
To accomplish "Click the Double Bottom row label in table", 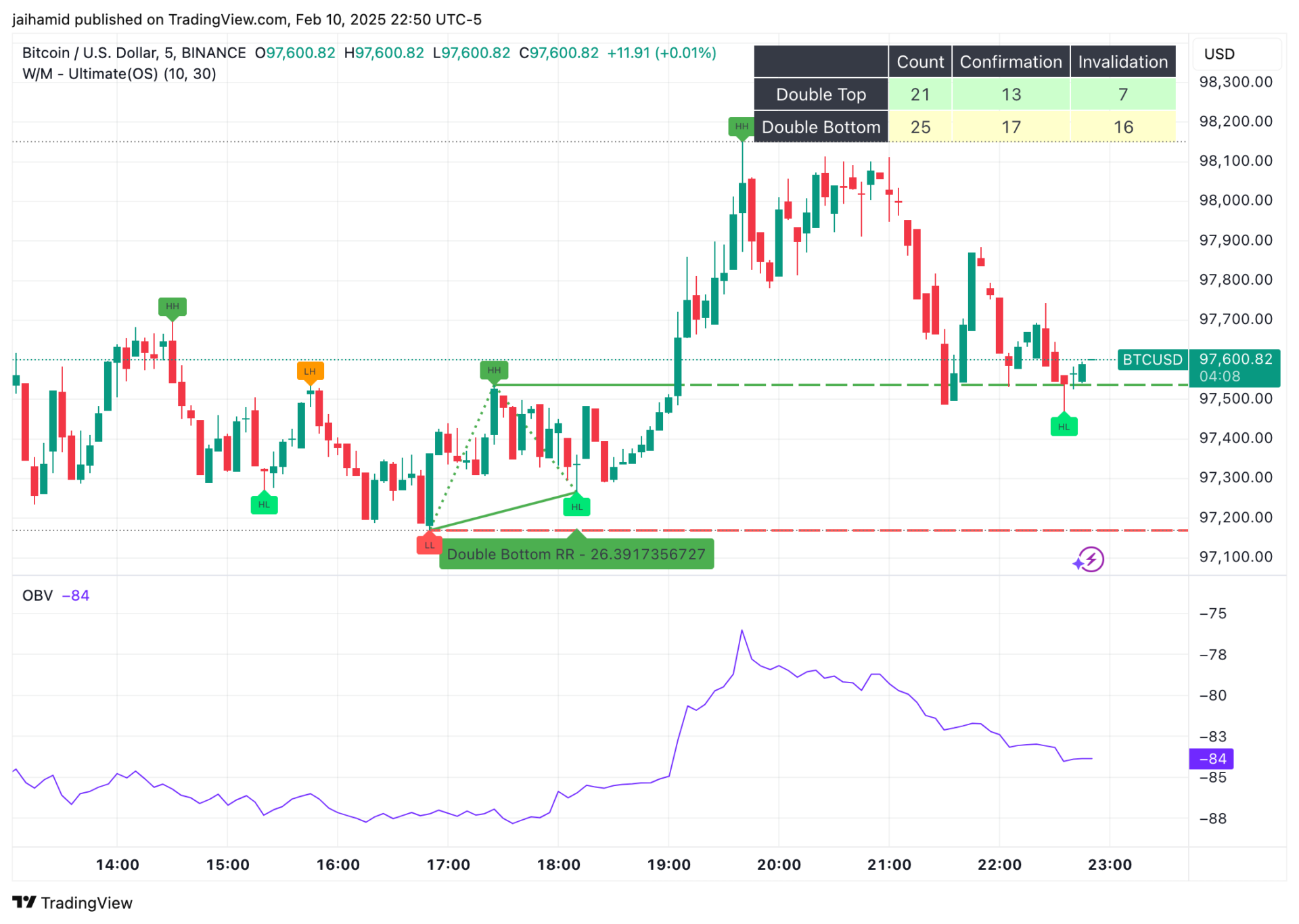I will 821,126.
